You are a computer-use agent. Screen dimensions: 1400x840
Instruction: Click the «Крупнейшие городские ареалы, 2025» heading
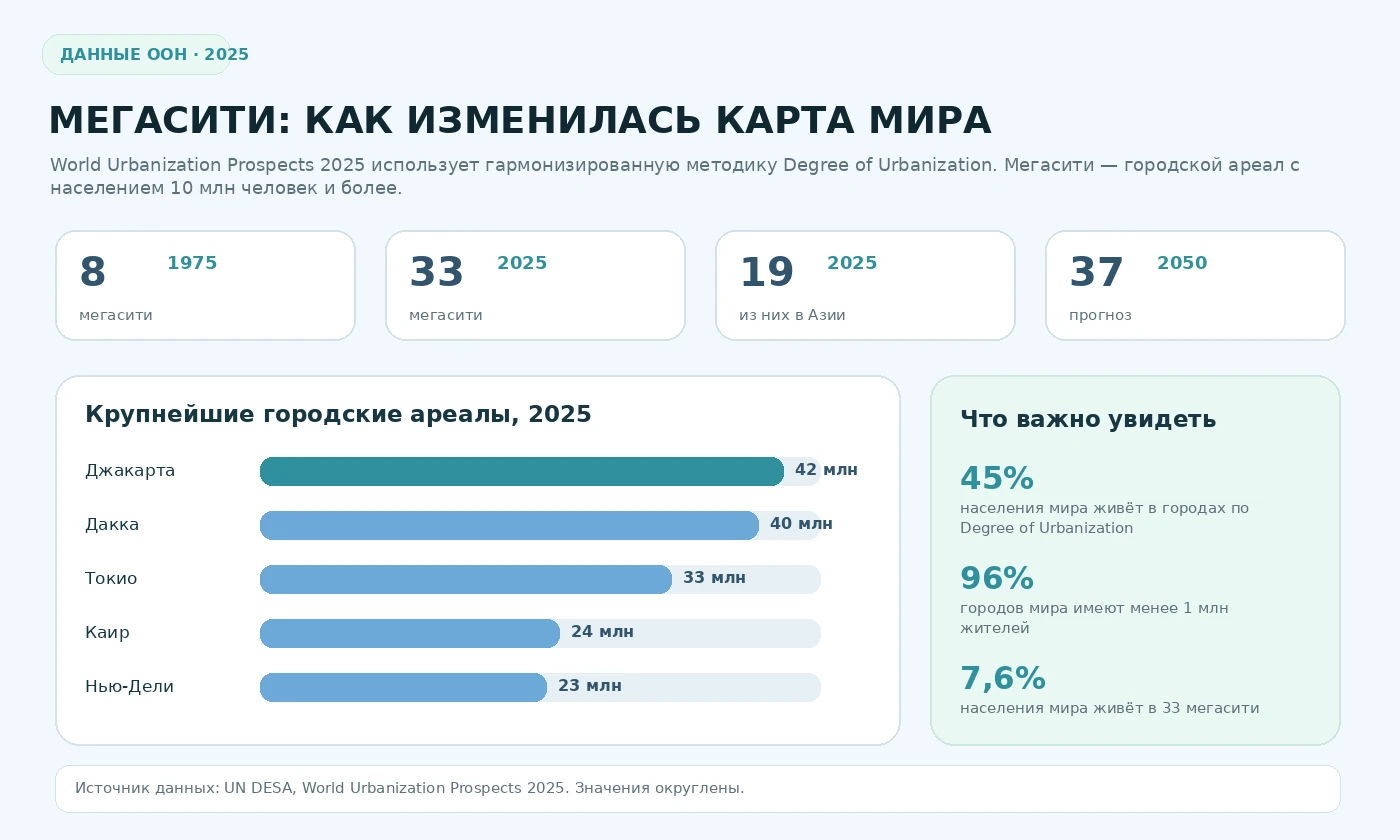(338, 414)
